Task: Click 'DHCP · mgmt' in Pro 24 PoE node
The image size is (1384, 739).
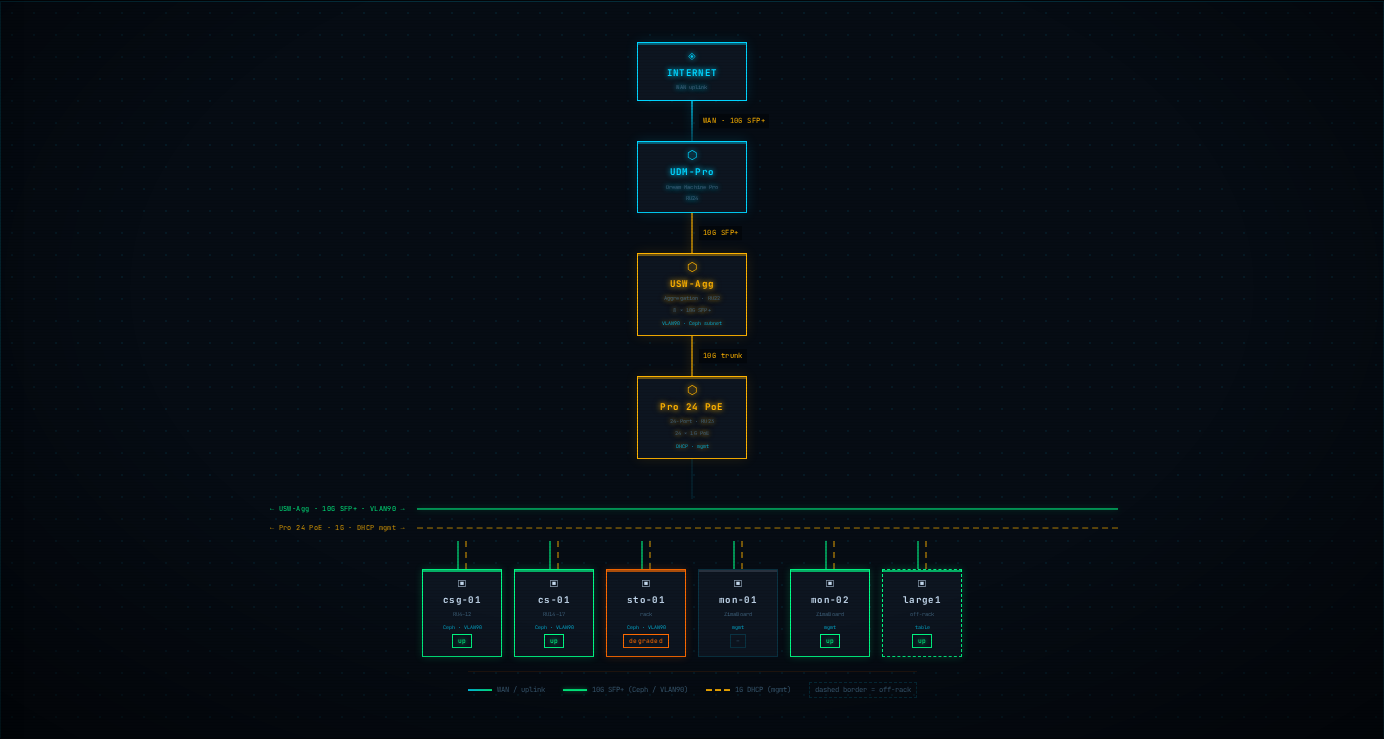Action: coord(692,446)
